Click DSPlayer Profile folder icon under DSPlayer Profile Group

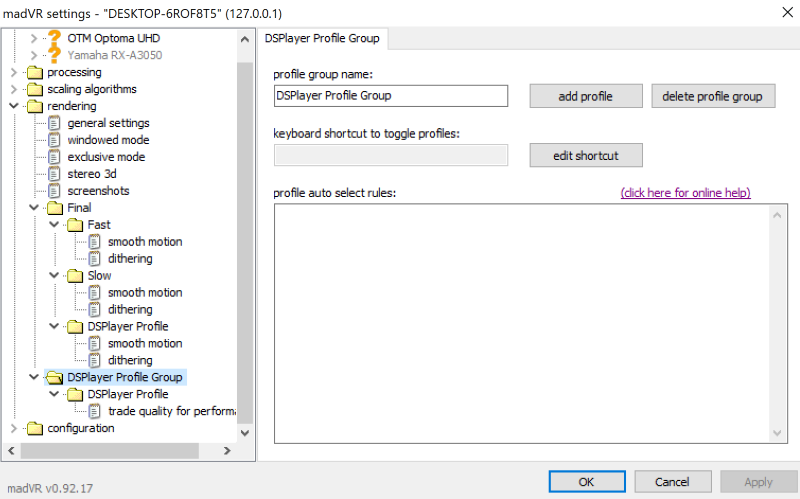pyautogui.click(x=75, y=394)
